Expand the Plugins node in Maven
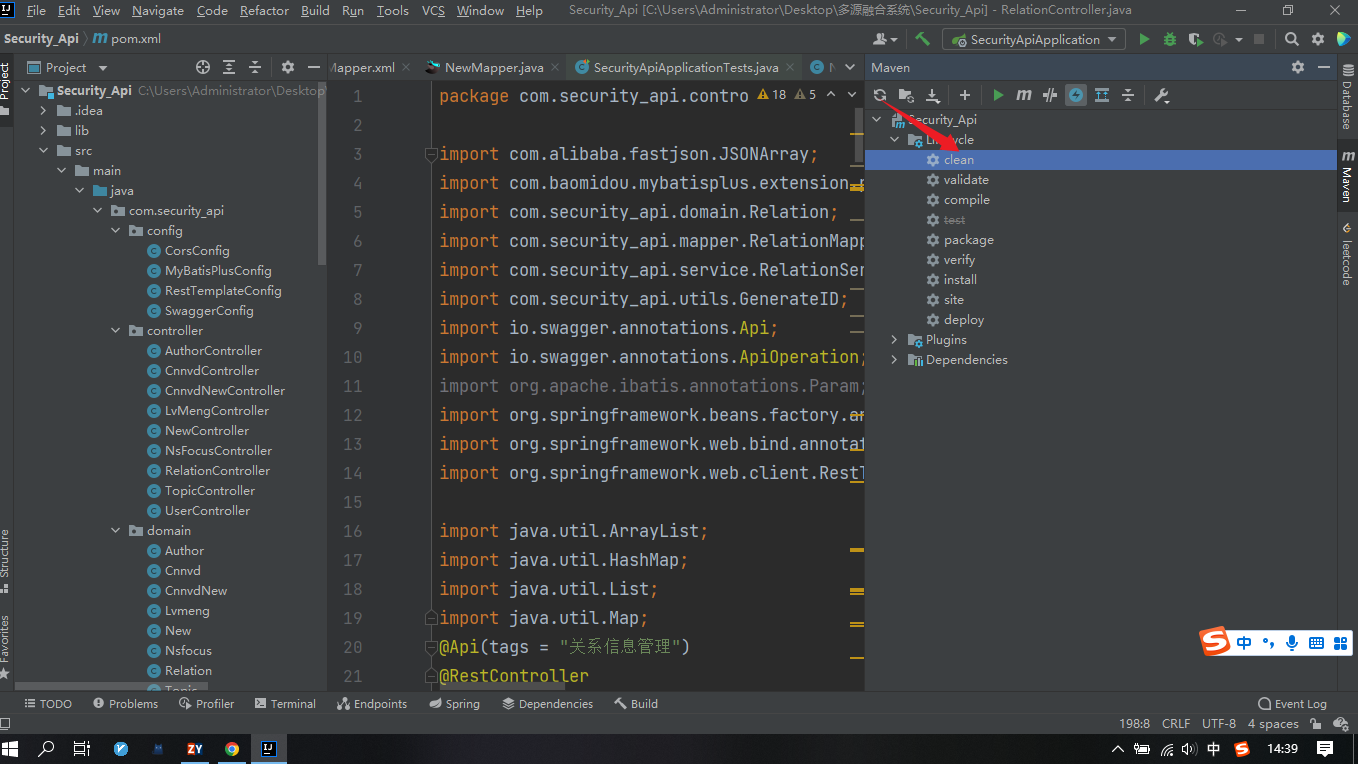Image resolution: width=1358 pixels, height=764 pixels. [895, 340]
